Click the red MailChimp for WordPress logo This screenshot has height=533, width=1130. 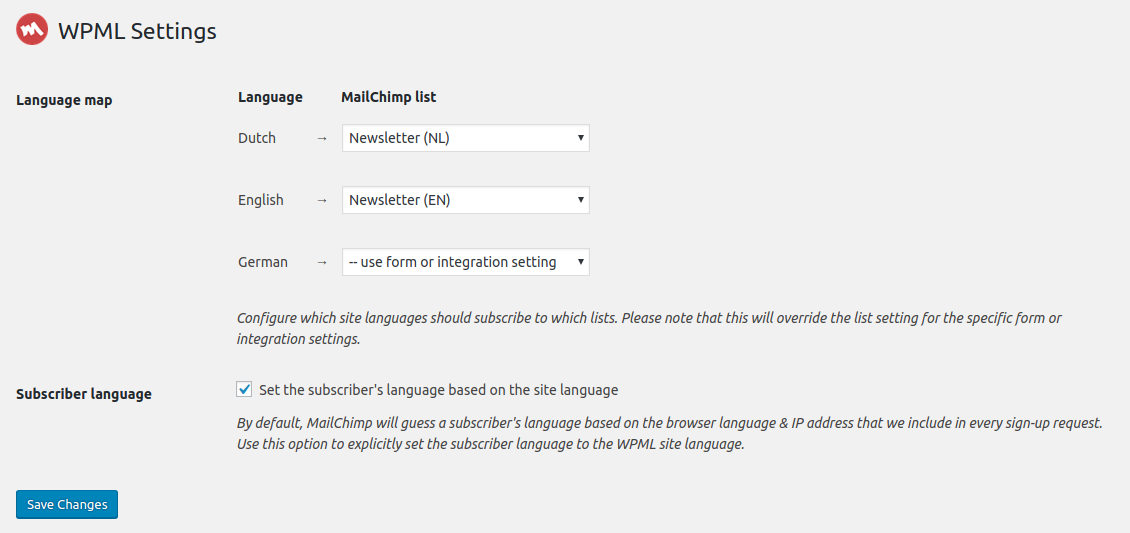[32, 30]
